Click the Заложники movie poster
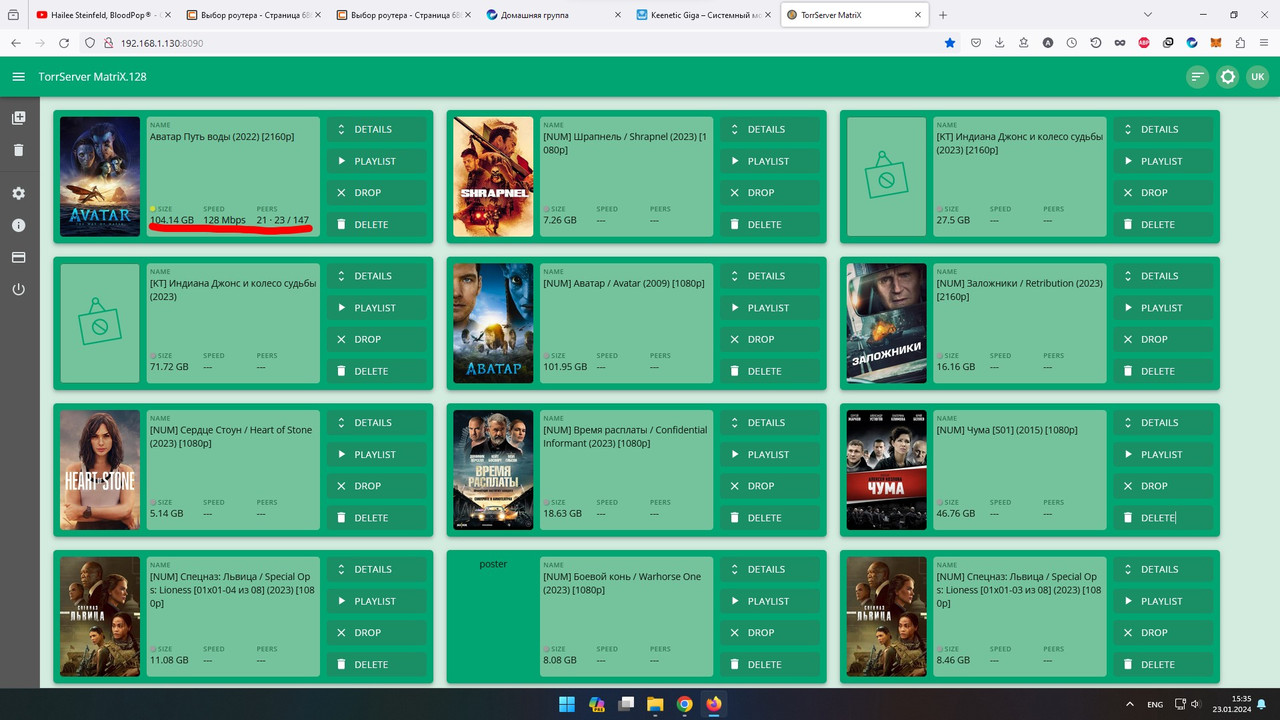The height and width of the screenshot is (720, 1280). 887,323
